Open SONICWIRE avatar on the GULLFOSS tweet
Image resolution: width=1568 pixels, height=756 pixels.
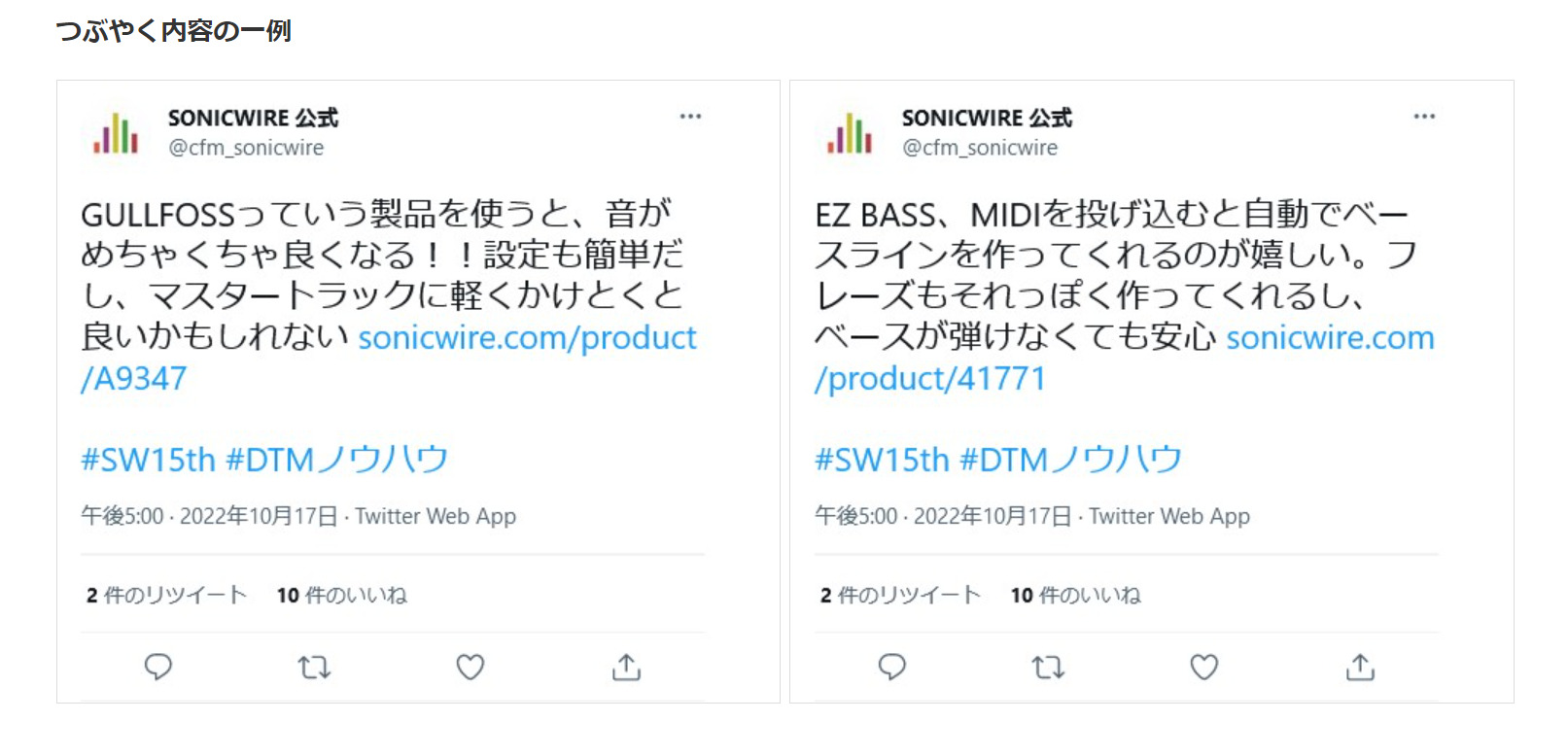116,133
